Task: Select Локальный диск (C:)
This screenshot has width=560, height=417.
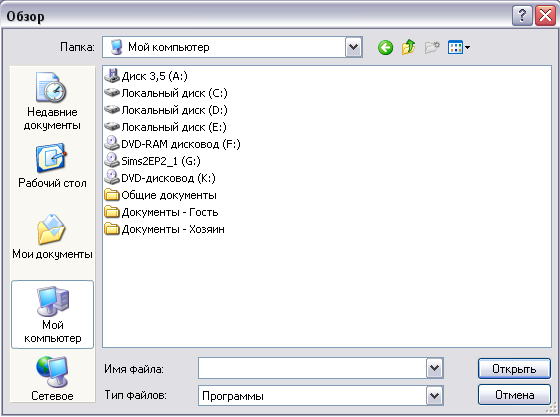Action: pyautogui.click(x=166, y=93)
